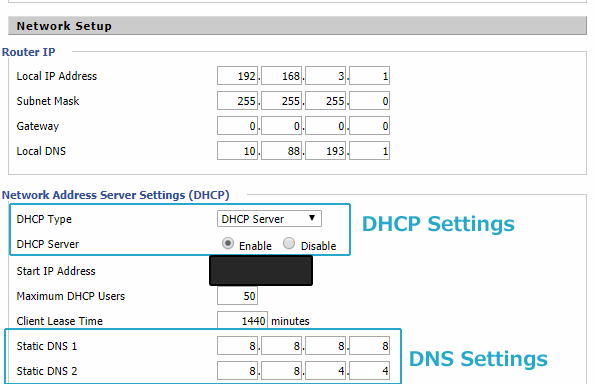Click the Subnet Mask label
Image resolution: width=594 pixels, height=384 pixels.
coord(48,101)
